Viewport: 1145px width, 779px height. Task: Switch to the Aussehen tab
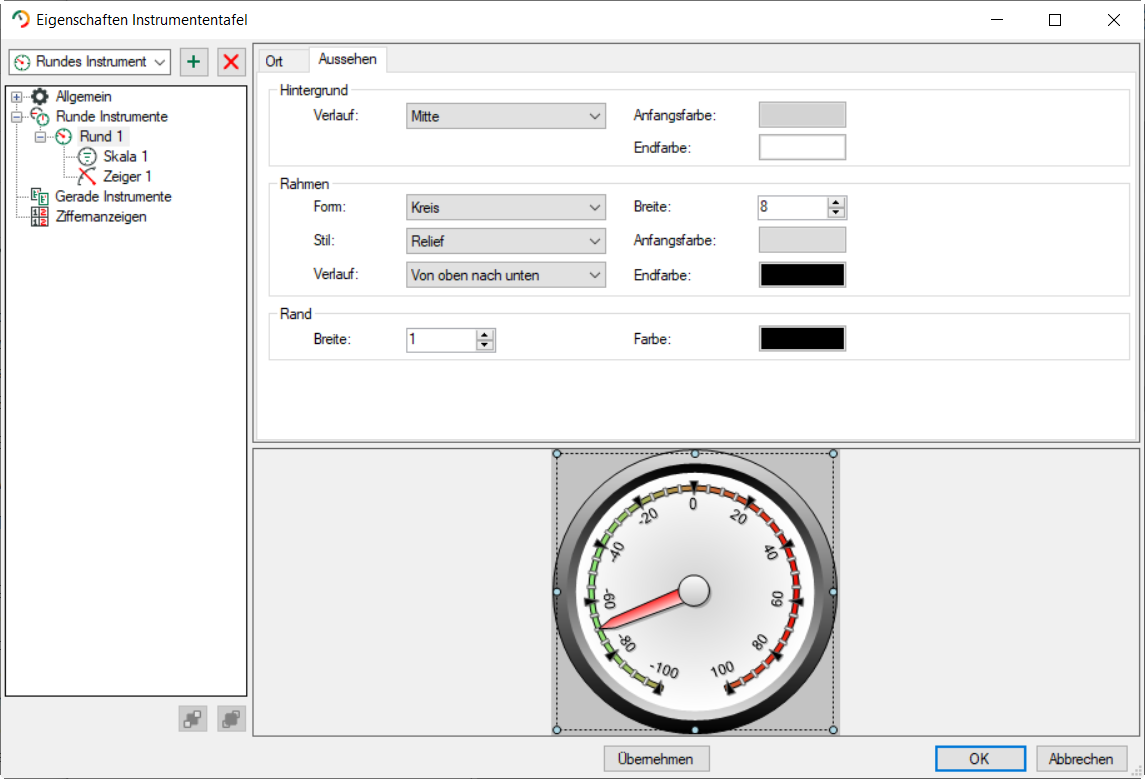(347, 60)
